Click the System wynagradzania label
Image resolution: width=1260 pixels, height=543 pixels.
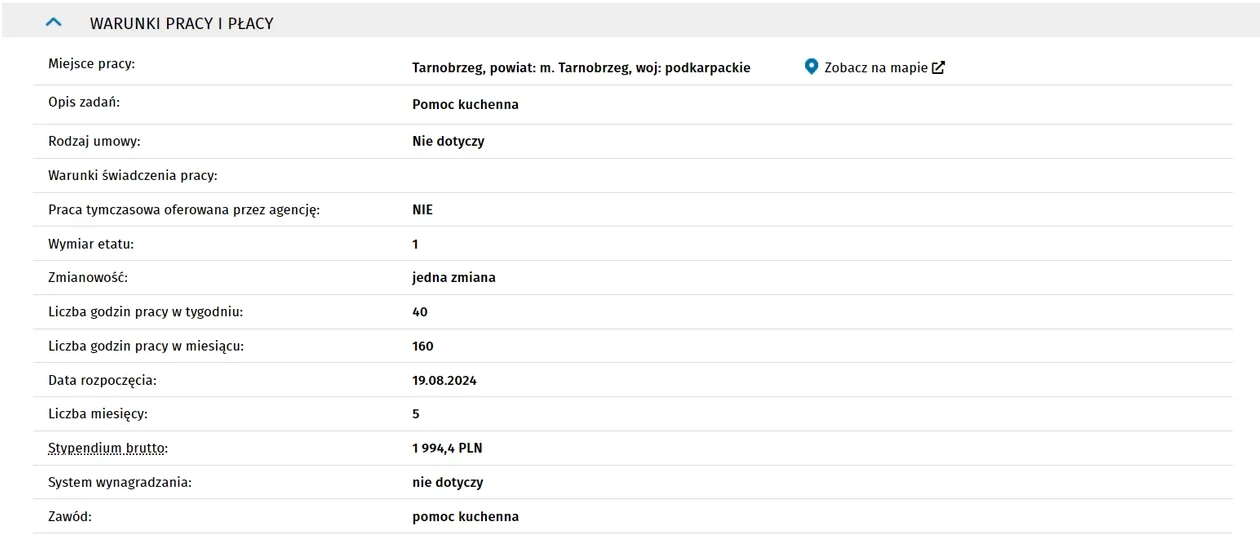coord(119,482)
